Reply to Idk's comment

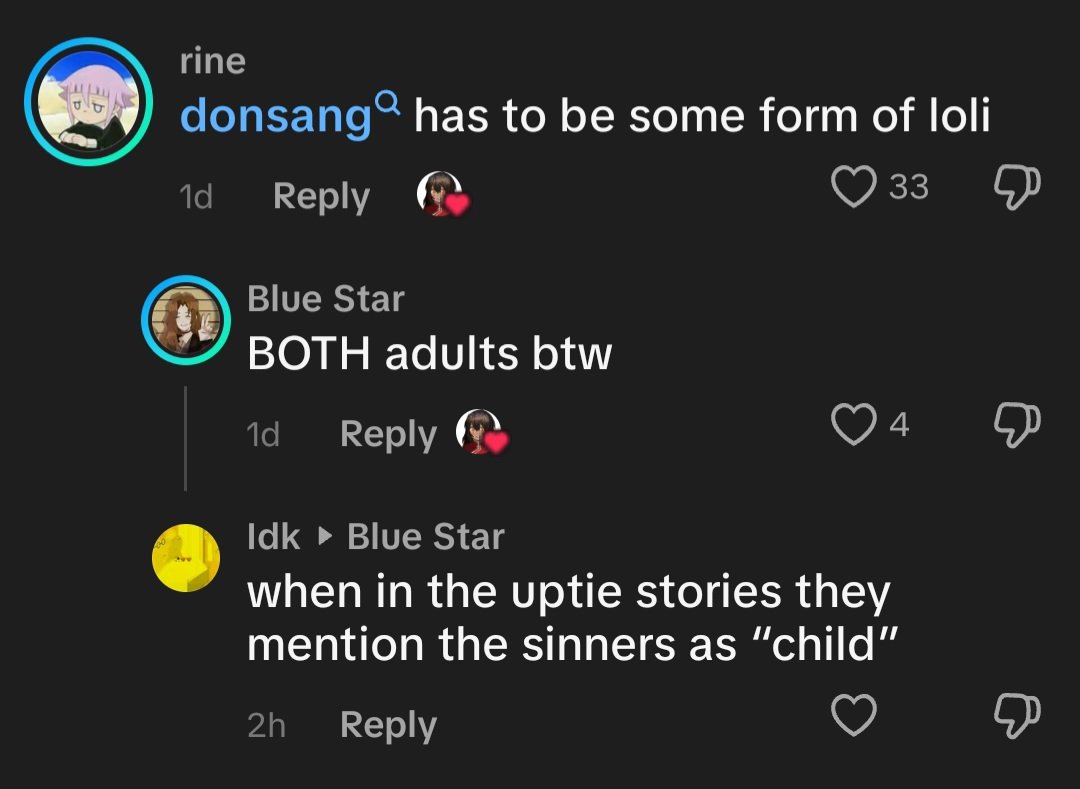pyautogui.click(x=388, y=725)
